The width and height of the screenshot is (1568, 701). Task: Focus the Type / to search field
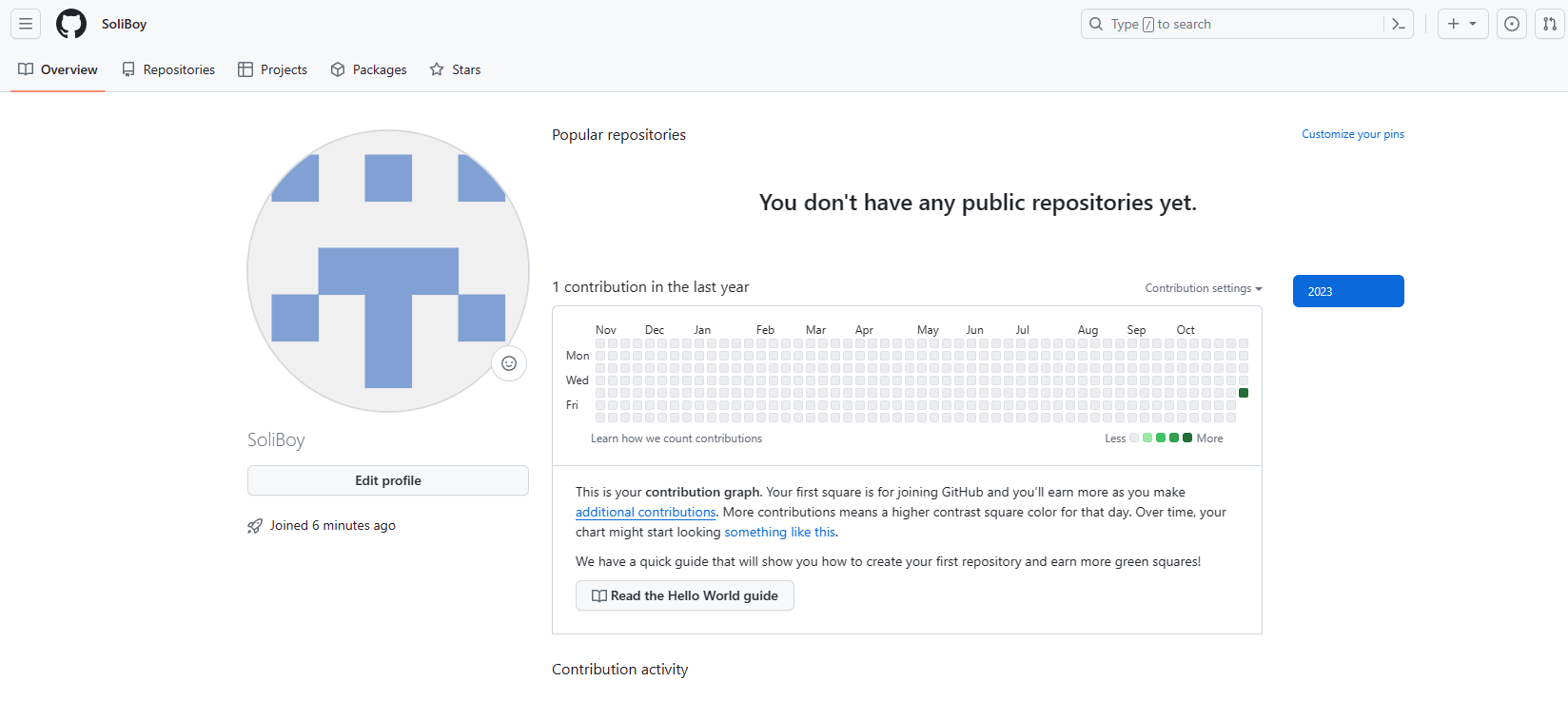1246,24
